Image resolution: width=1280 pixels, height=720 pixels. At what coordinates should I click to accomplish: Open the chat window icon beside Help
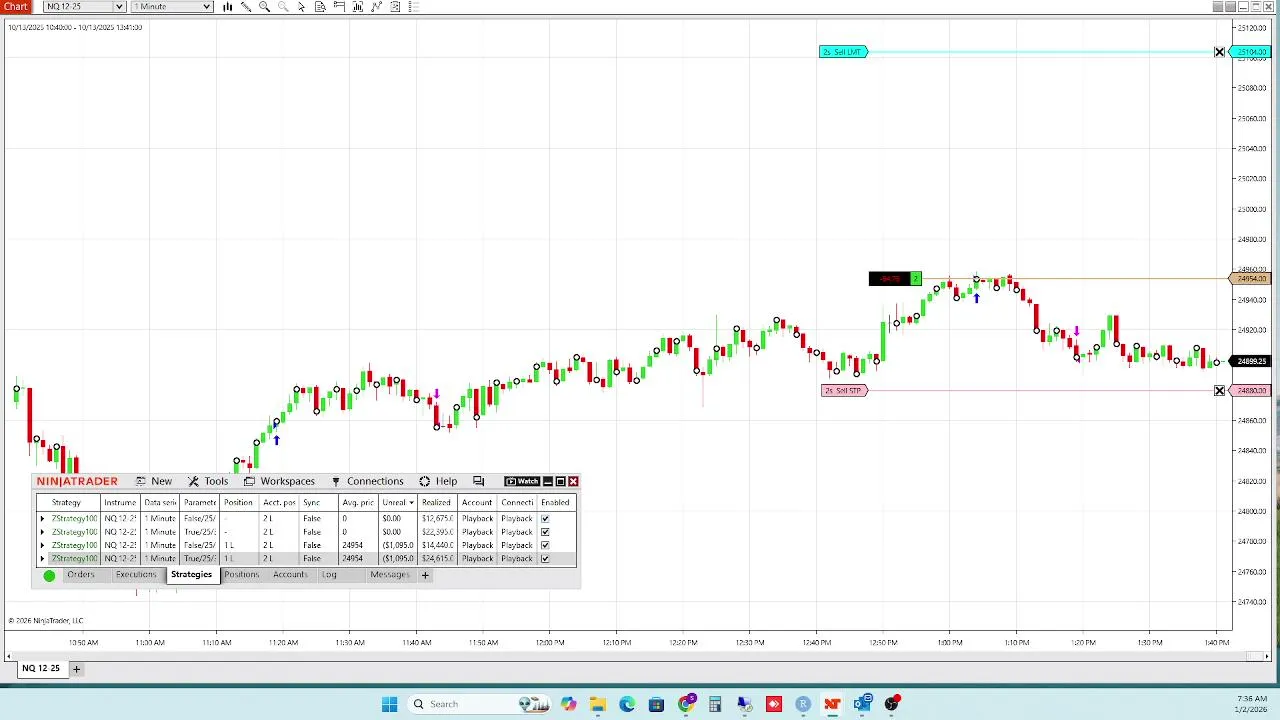(x=478, y=482)
